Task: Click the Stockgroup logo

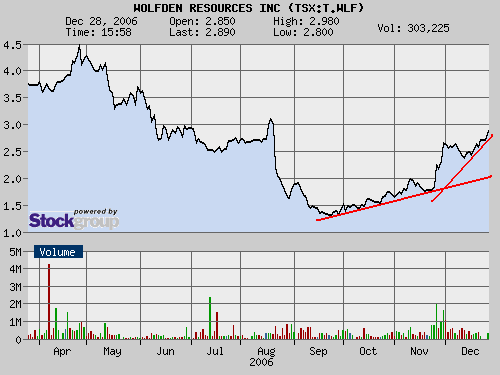Action: (74, 219)
